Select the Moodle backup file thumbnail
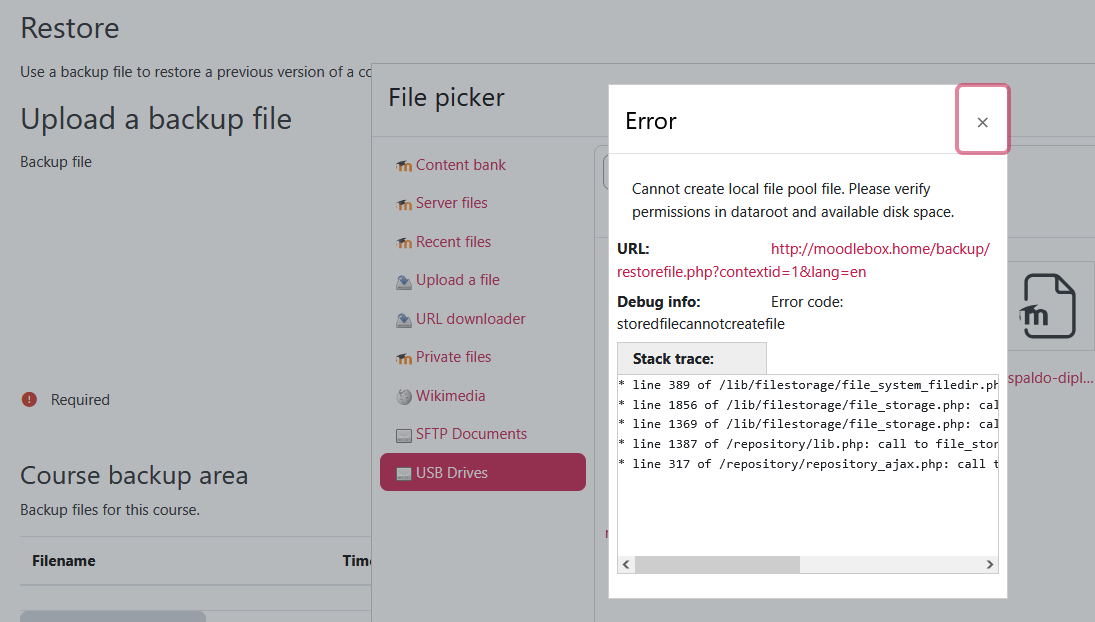This screenshot has width=1095, height=622. pos(1049,306)
